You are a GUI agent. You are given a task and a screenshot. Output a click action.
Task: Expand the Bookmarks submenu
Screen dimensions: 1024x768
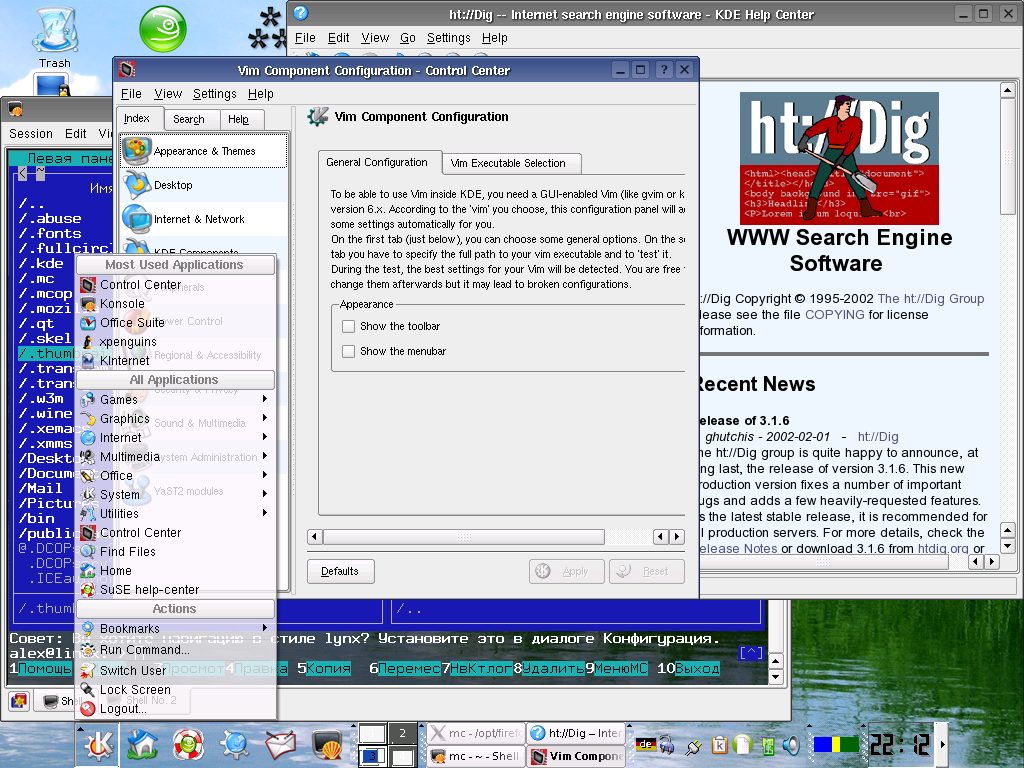click(x=176, y=628)
